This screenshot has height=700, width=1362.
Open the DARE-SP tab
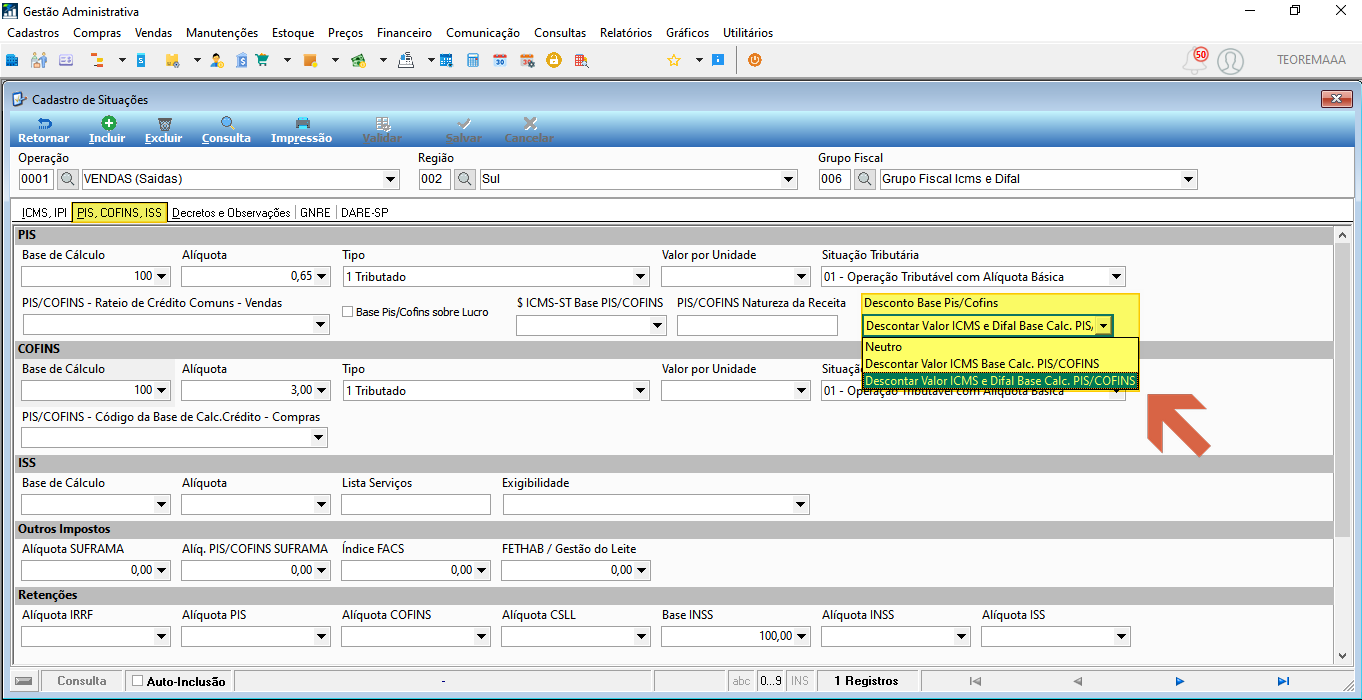click(364, 213)
